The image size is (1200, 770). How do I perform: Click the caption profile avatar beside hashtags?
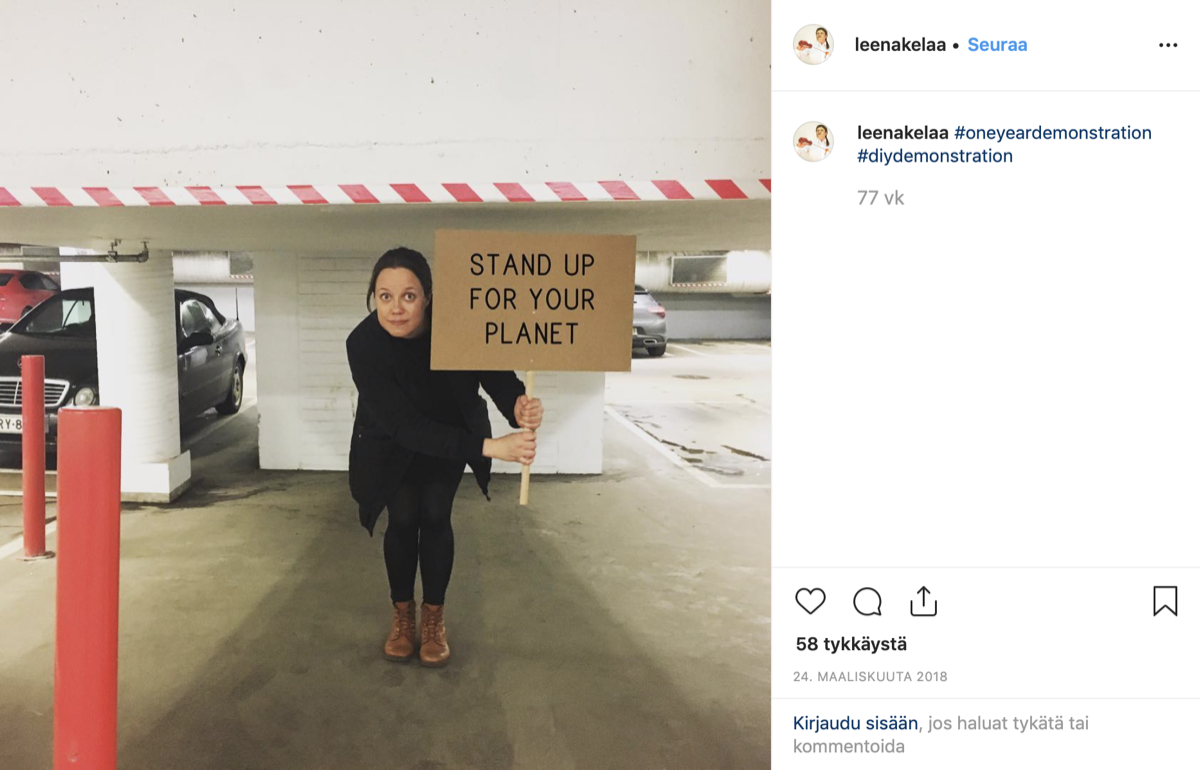click(x=813, y=142)
